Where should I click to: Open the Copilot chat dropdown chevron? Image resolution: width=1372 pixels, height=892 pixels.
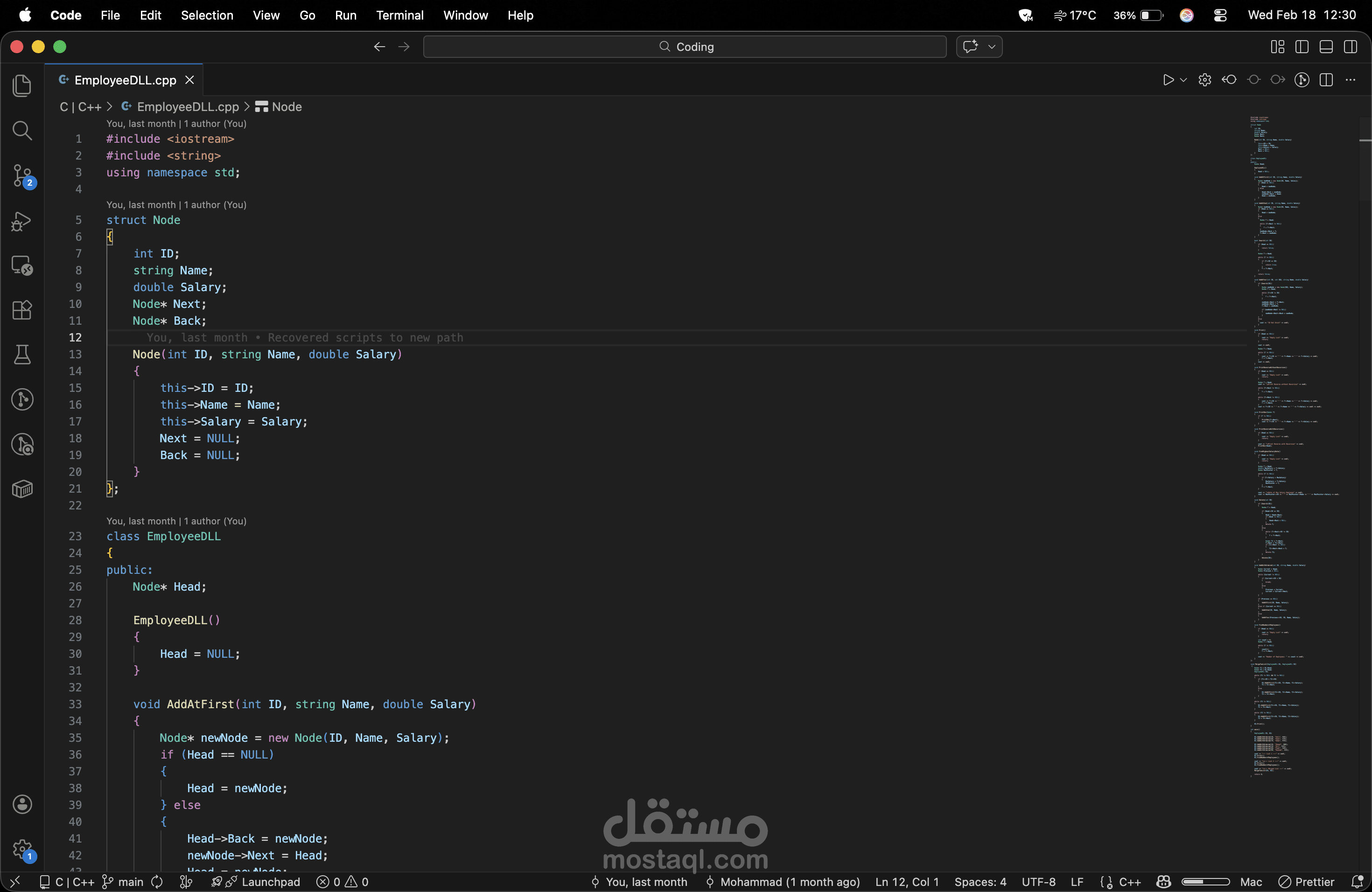[992, 47]
